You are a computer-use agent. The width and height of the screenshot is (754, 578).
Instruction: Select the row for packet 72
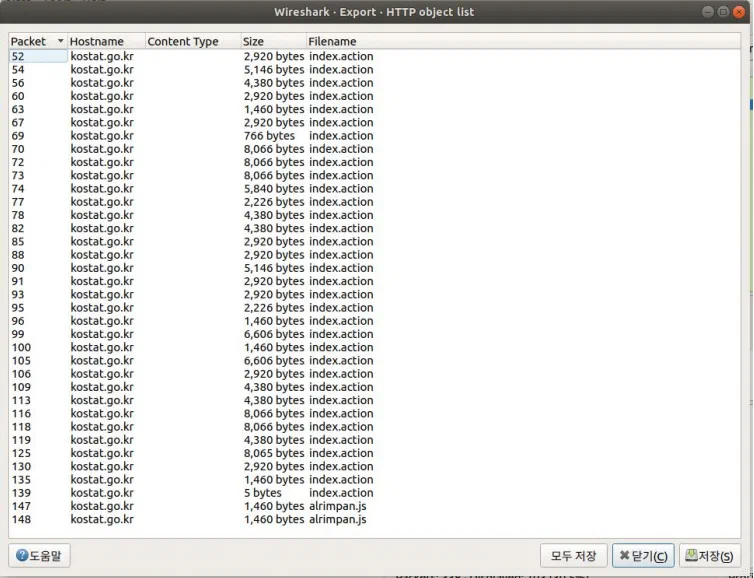point(375,162)
